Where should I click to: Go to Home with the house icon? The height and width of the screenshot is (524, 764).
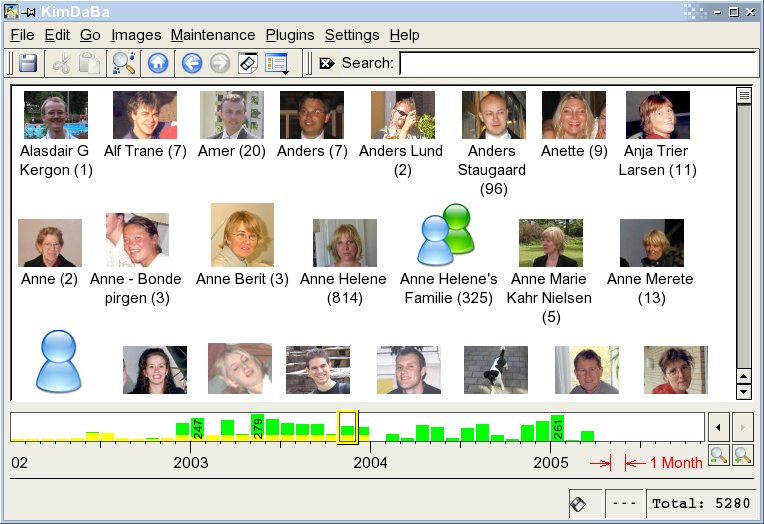158,63
